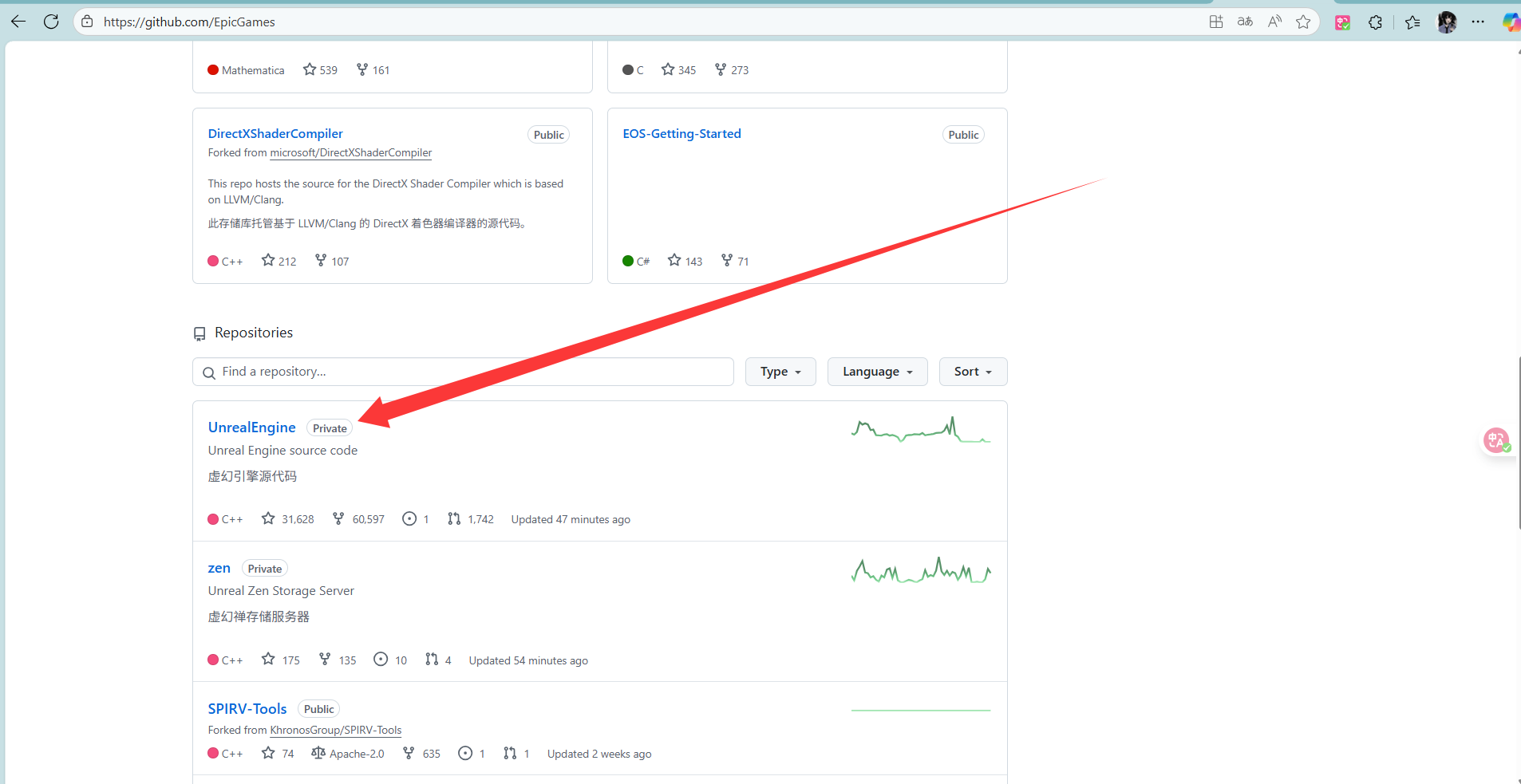Click the Repositories section heading
Viewport: 1521px width, 784px height.
pos(253,333)
